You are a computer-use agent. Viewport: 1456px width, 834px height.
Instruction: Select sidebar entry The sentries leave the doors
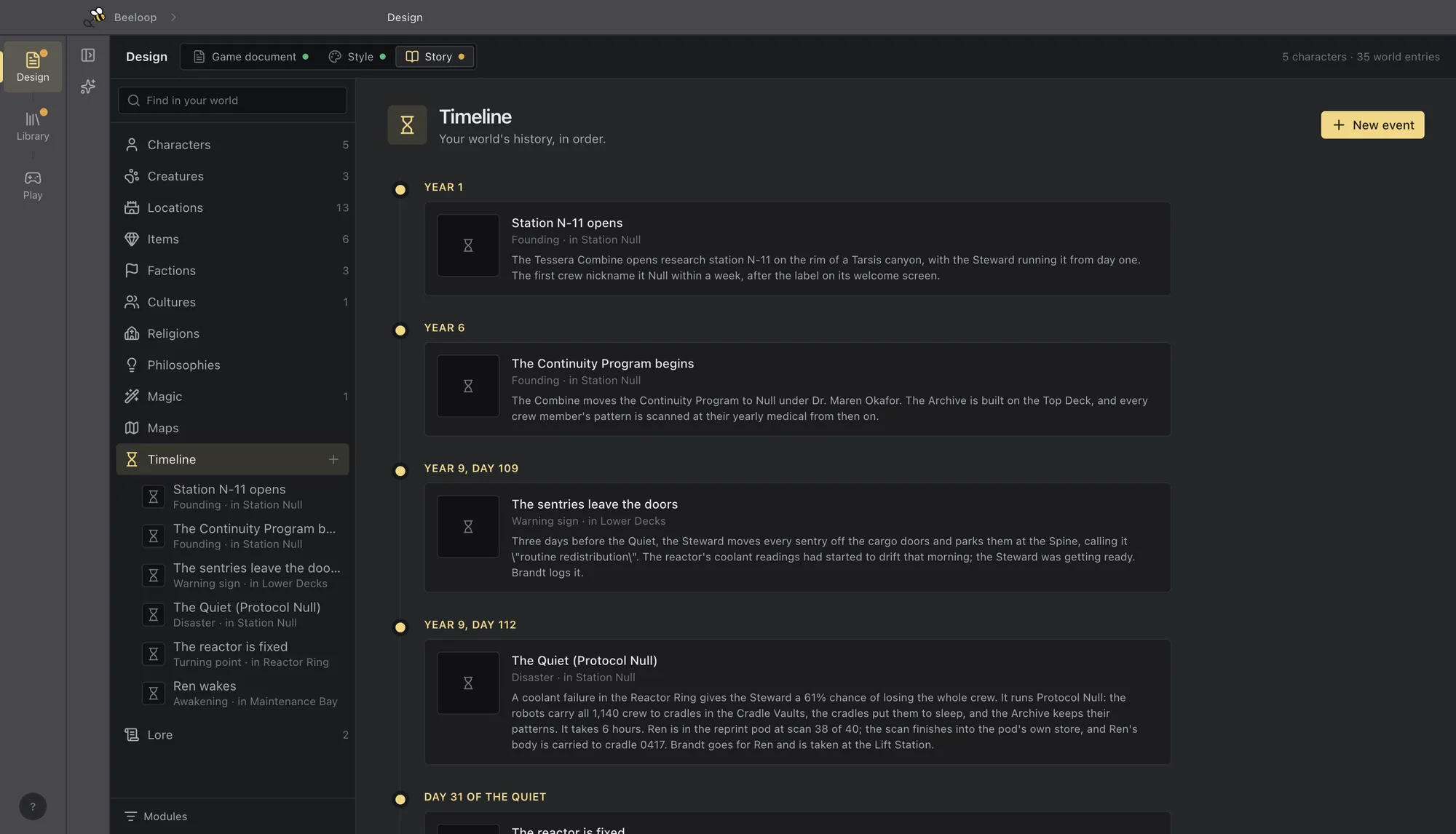(242, 575)
